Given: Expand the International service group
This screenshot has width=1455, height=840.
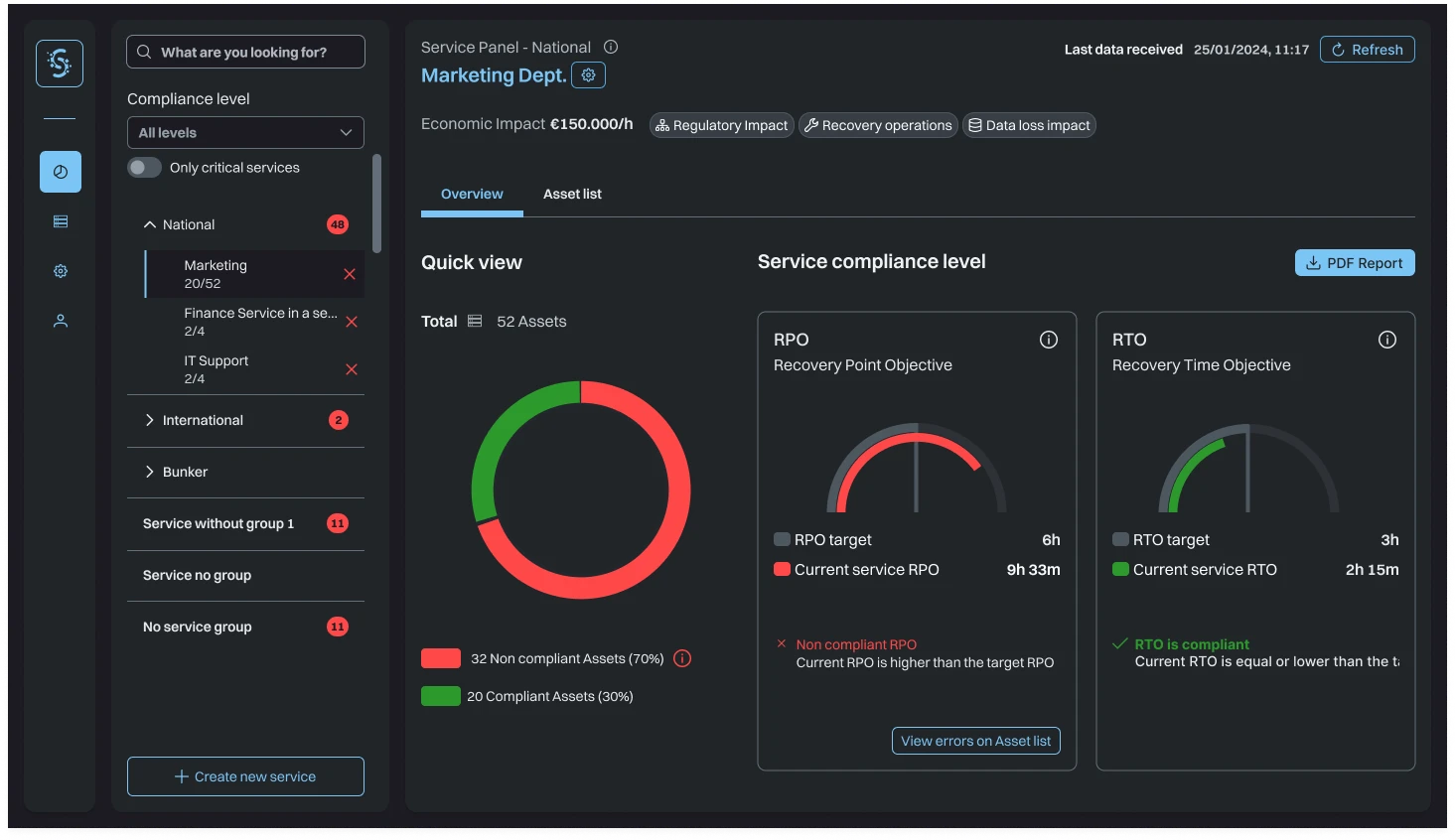Looking at the screenshot, I should [x=150, y=420].
